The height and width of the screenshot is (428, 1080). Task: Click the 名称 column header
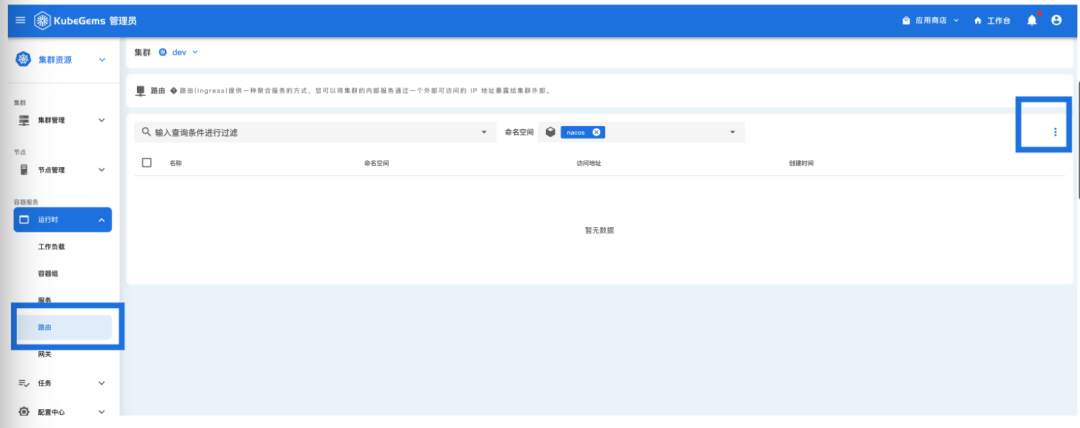click(176, 163)
